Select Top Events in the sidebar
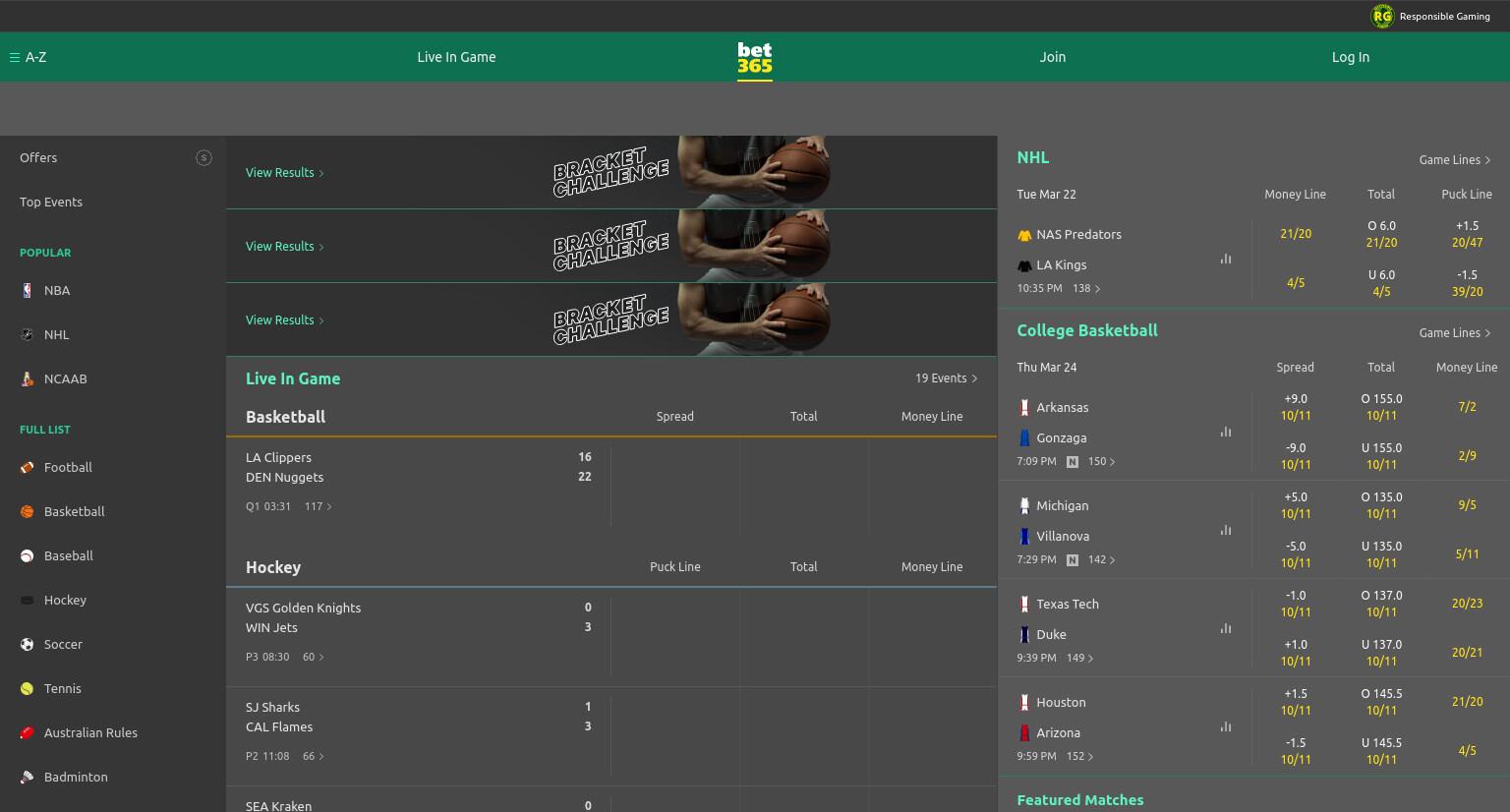The height and width of the screenshot is (812, 1510). [x=51, y=203]
